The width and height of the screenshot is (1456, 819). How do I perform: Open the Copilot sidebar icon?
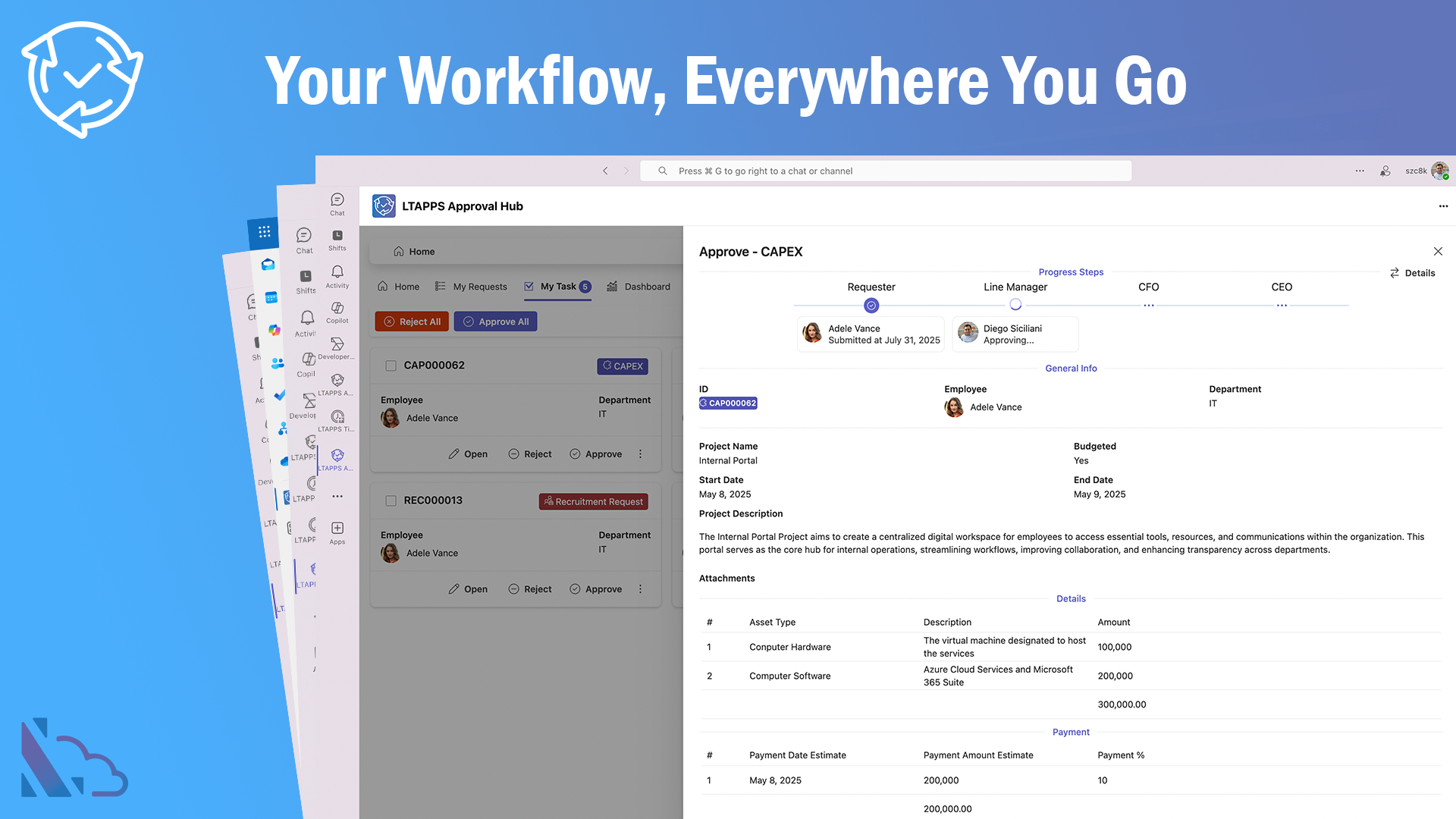pyautogui.click(x=337, y=309)
